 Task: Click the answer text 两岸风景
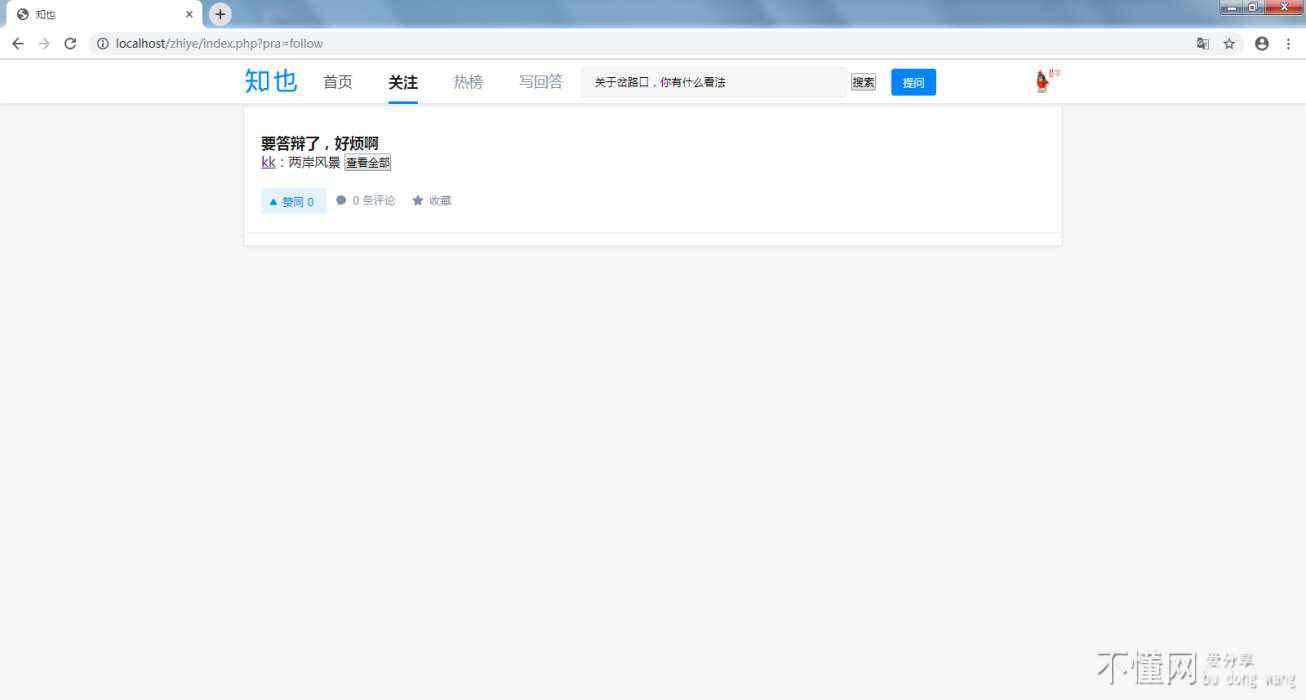click(x=314, y=162)
